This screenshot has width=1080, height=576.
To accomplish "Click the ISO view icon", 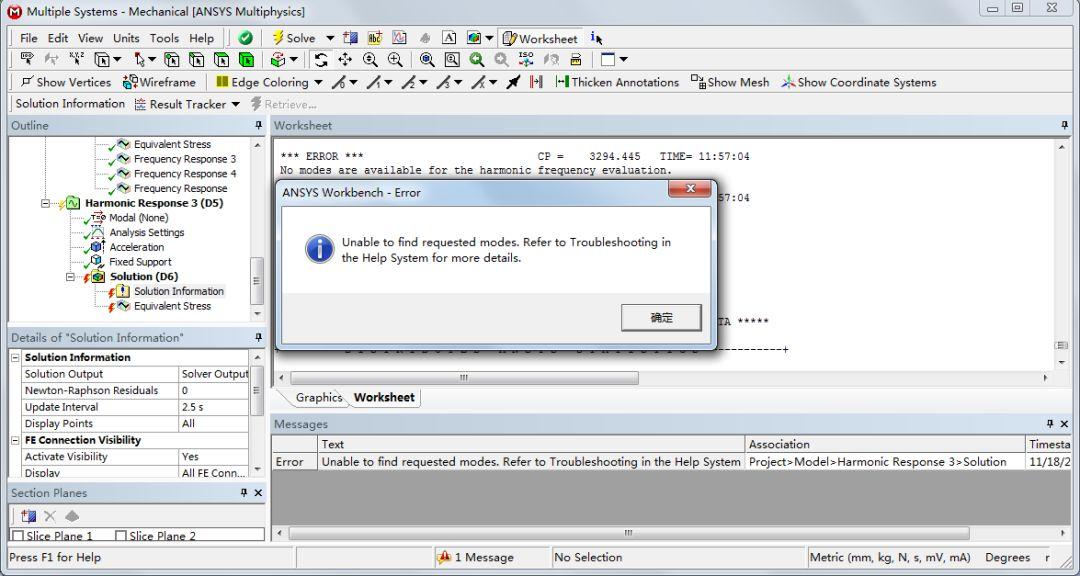I will (526, 60).
